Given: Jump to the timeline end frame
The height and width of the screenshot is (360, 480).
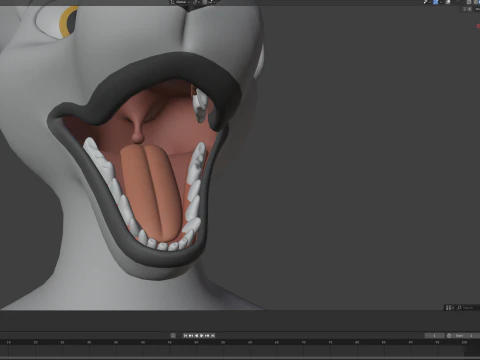Looking at the screenshot, I should click(213, 336).
